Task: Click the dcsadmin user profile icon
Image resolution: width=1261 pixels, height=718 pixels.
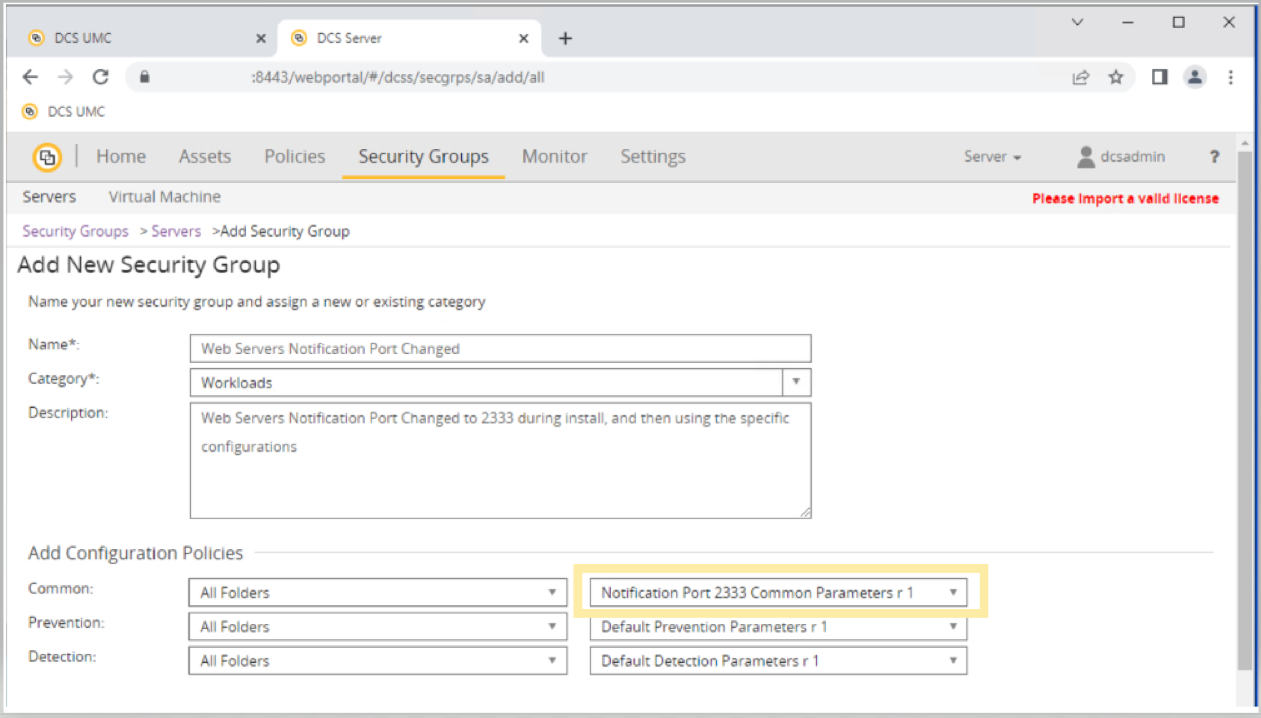Action: 1086,157
